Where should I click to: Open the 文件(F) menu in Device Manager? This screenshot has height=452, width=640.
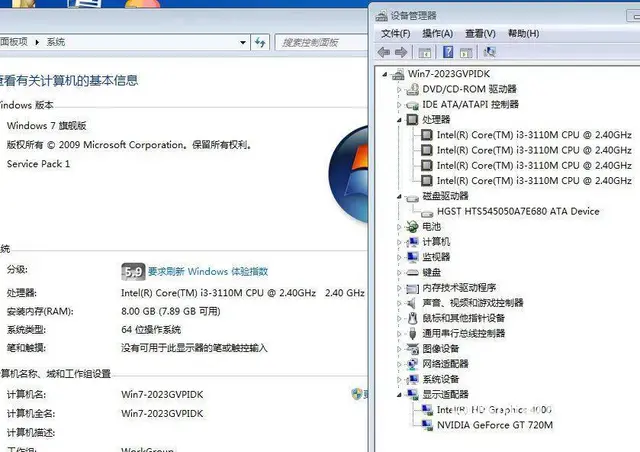[396, 33]
